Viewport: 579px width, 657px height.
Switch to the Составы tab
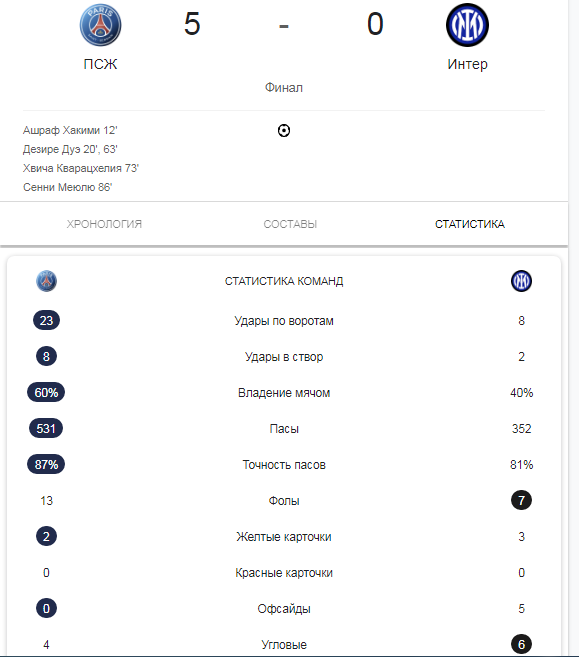290,224
